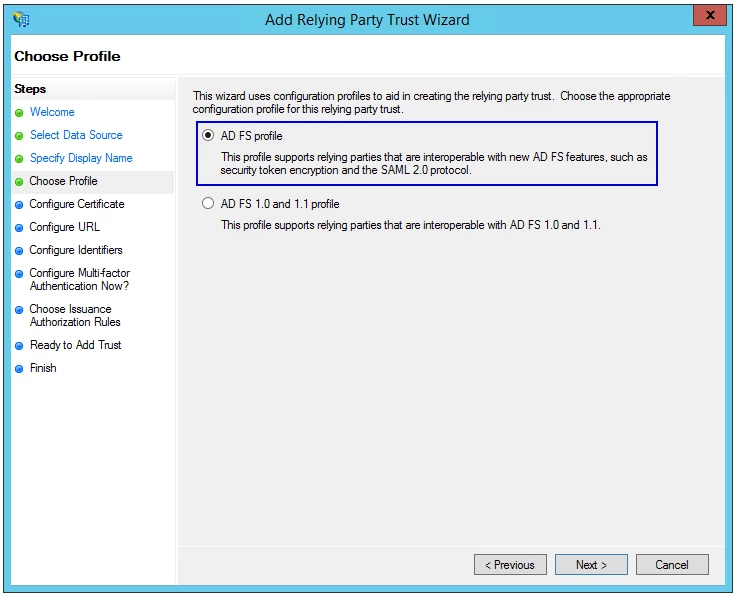Go to Select Data Source step
This screenshot has width=738, height=597.
coord(76,135)
